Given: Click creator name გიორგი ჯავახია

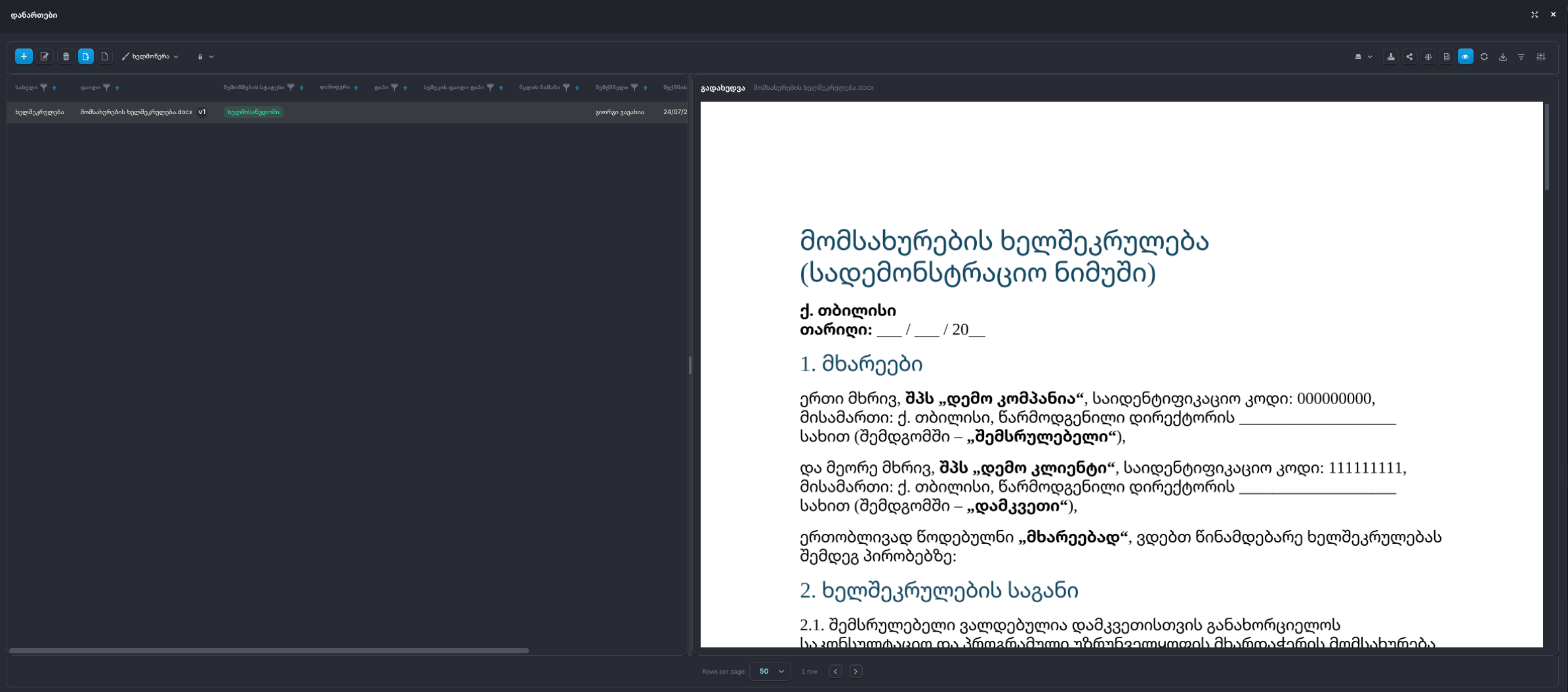Looking at the screenshot, I should 619,112.
